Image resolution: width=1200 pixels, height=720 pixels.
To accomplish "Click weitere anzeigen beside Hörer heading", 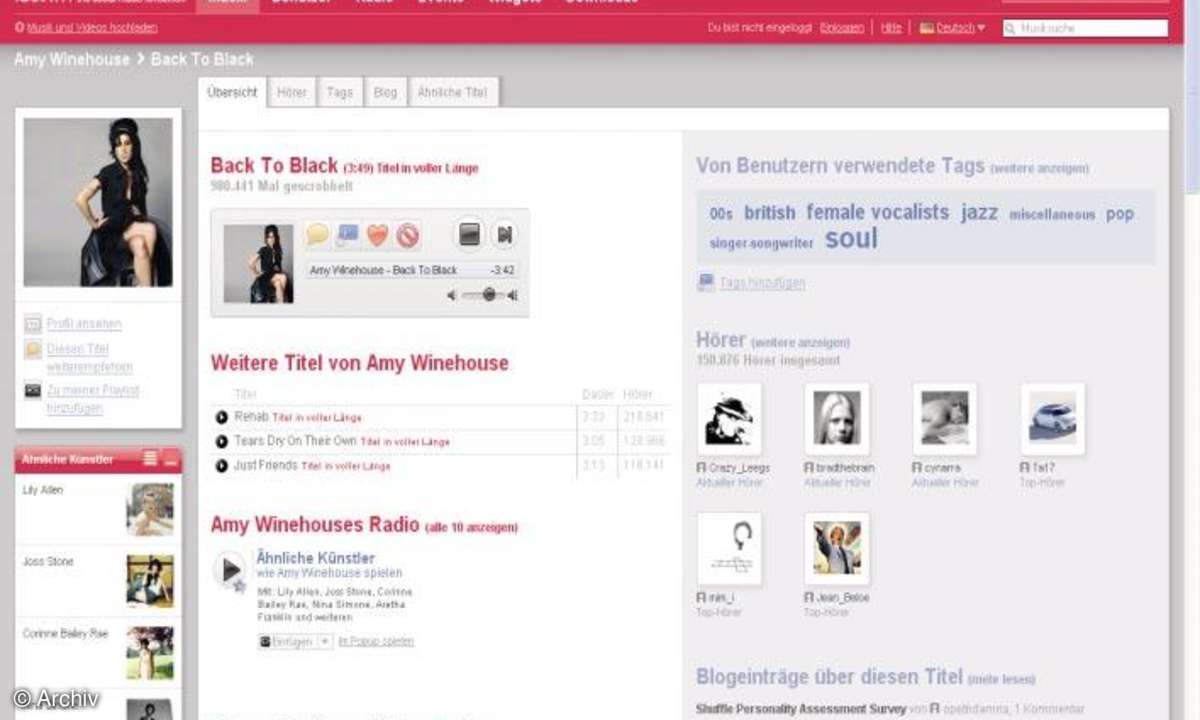I will click(800, 343).
